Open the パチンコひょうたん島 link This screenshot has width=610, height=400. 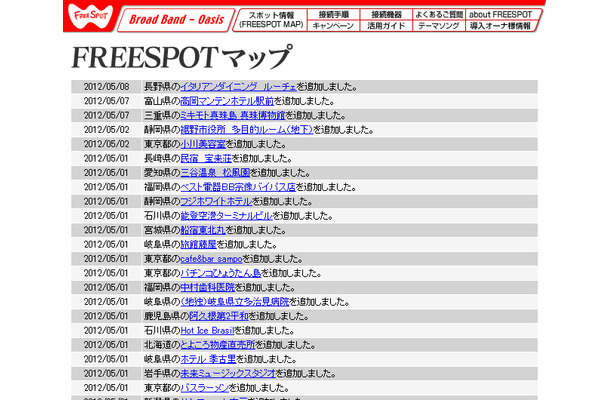coord(221,273)
